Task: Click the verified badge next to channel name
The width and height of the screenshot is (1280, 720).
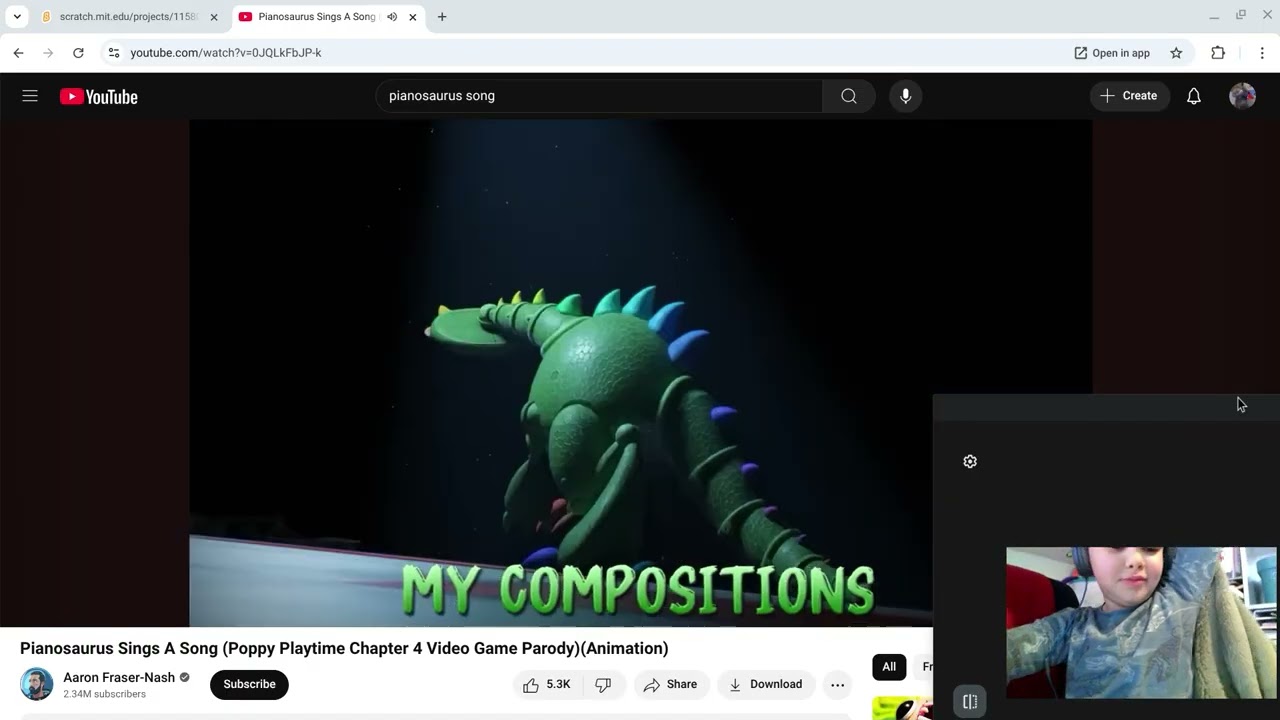Action: (x=184, y=678)
